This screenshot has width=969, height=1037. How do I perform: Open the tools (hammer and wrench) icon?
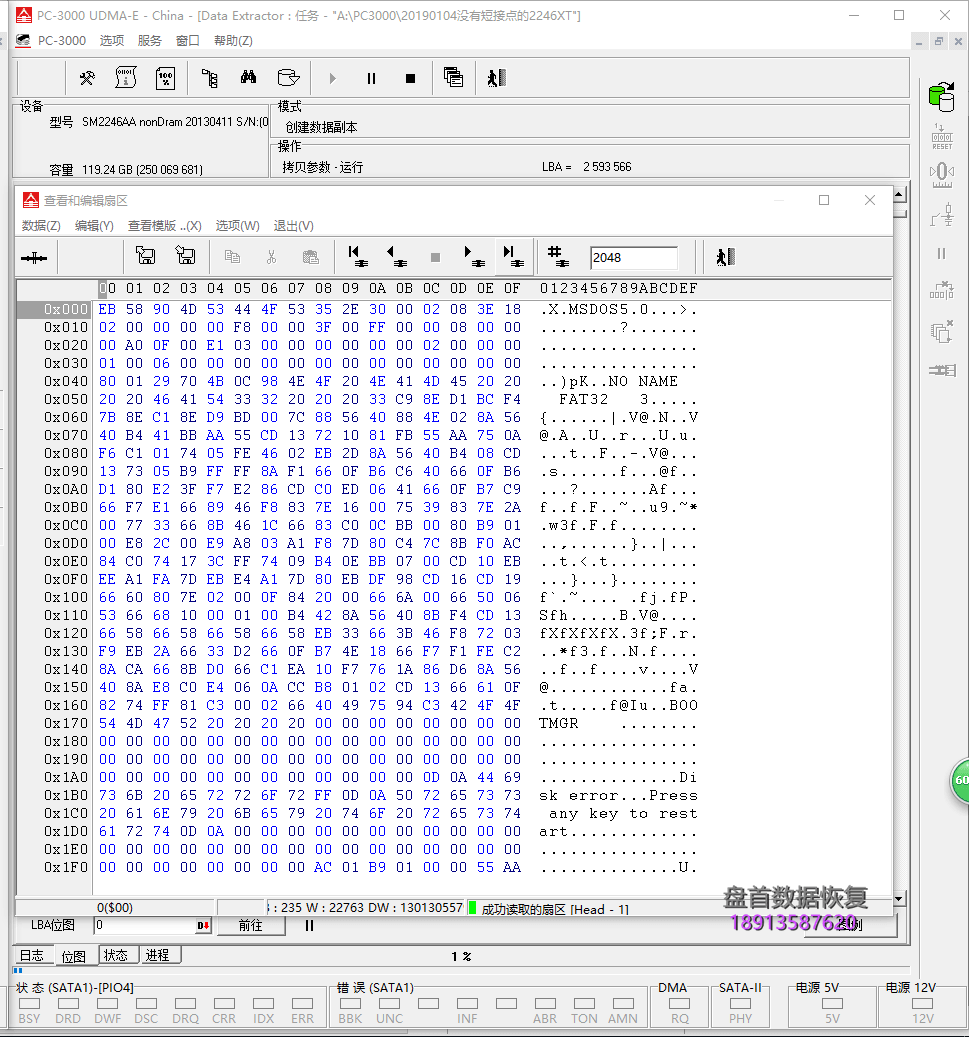click(x=87, y=79)
